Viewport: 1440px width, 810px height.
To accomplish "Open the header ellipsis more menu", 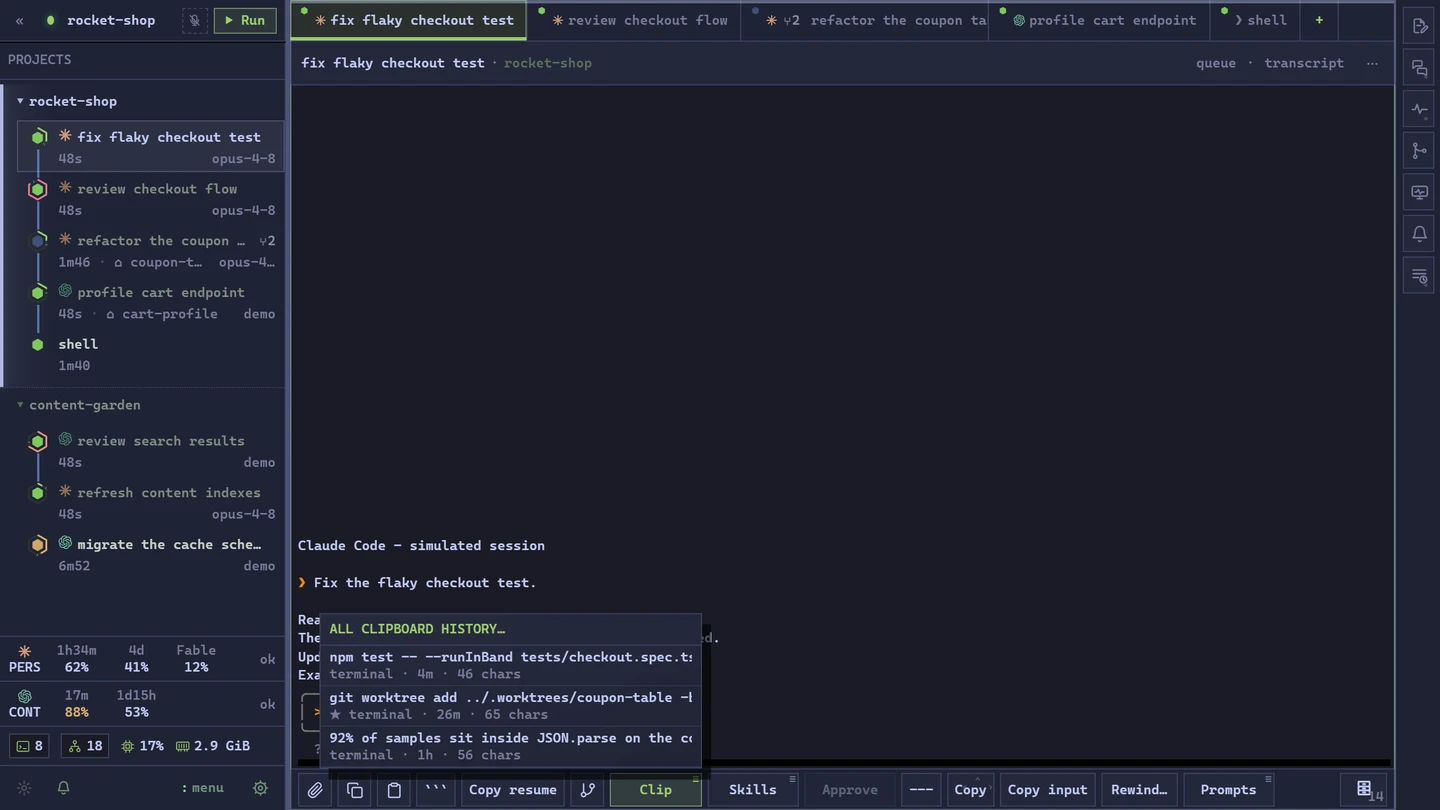I will 1372,63.
